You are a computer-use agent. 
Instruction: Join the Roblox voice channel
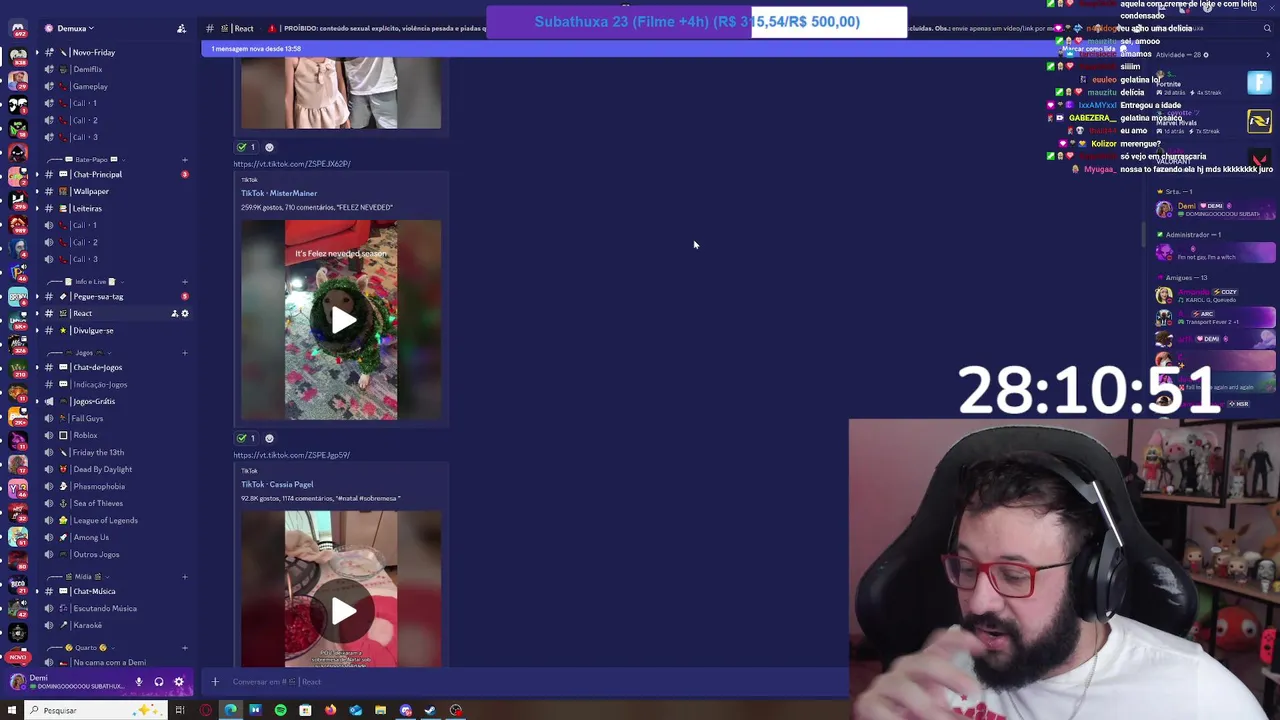click(x=115, y=435)
